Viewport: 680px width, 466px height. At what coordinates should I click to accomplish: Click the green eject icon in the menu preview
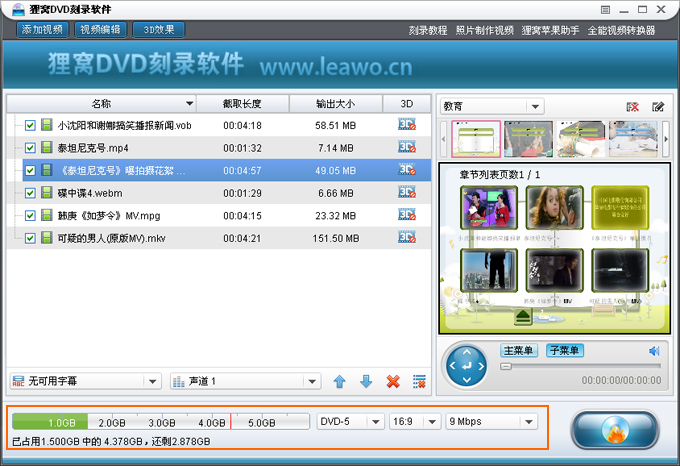523,316
